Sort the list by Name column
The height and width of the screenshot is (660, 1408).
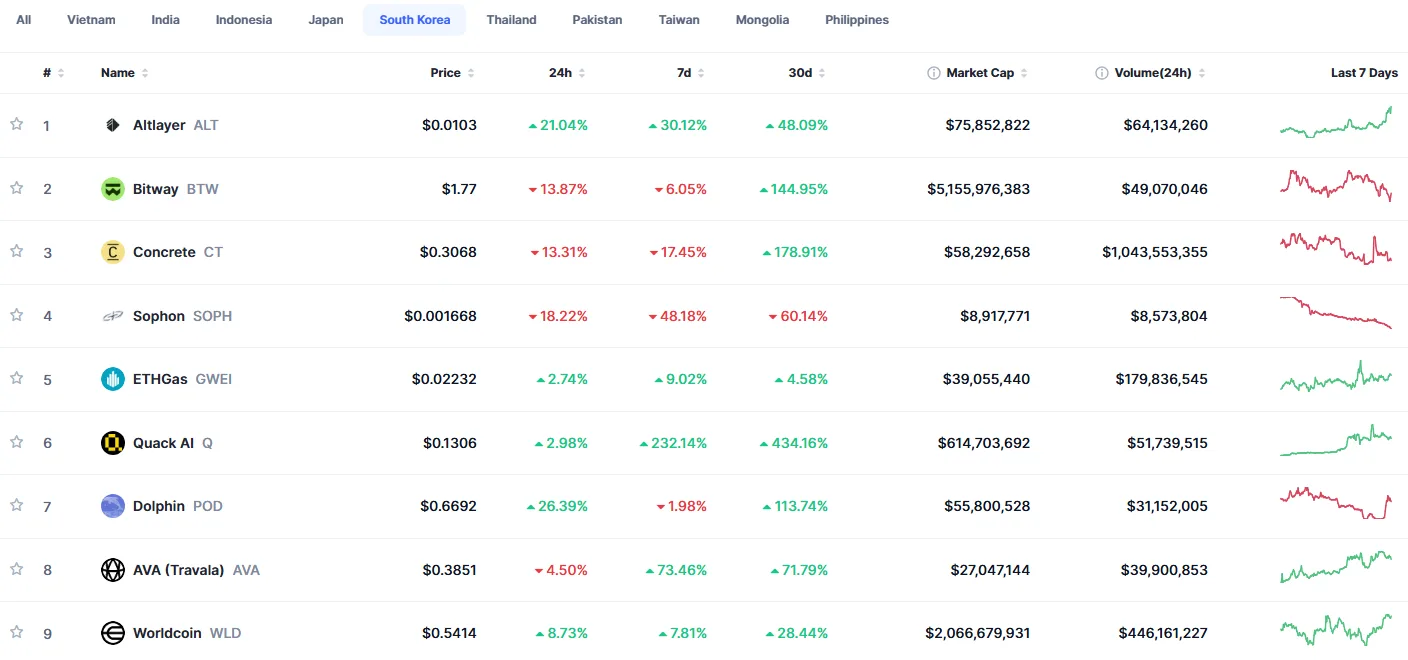tap(125, 73)
